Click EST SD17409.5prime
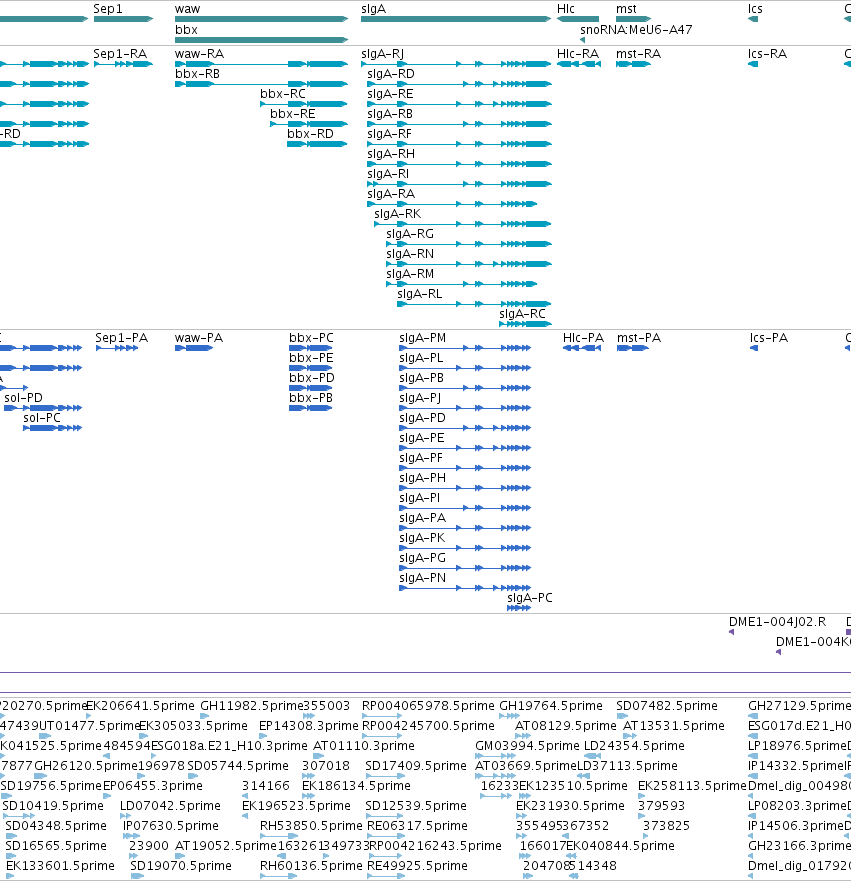Viewport: 851px width, 881px height. (x=384, y=776)
